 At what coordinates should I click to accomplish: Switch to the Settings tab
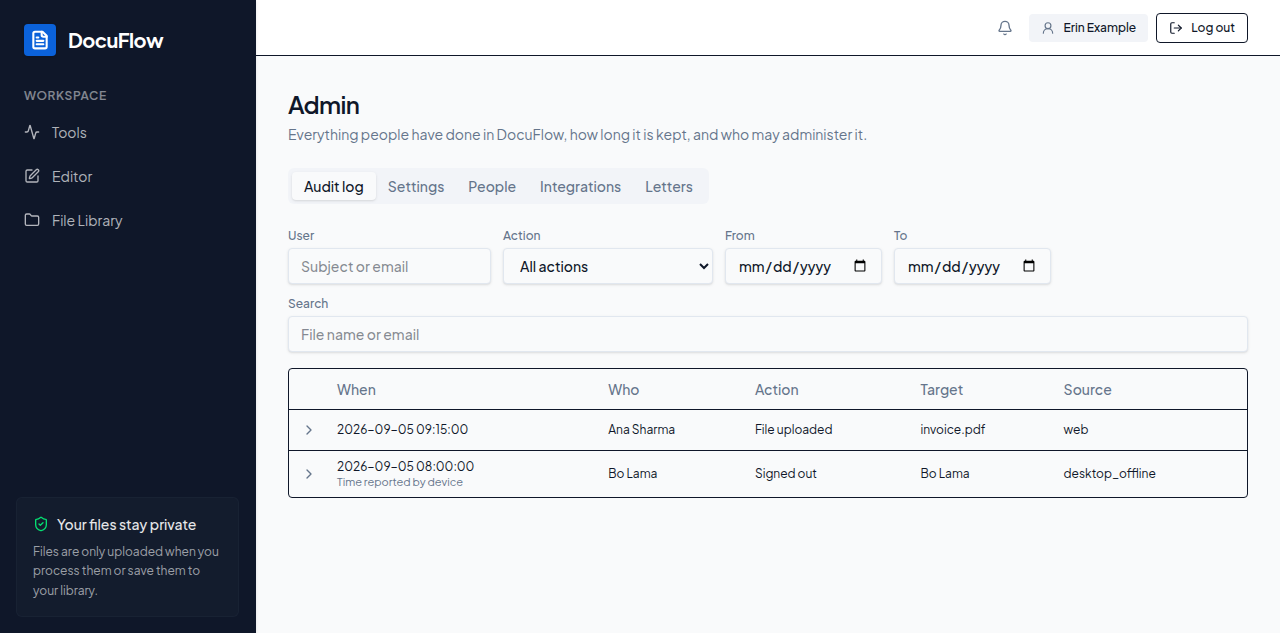[x=416, y=186]
